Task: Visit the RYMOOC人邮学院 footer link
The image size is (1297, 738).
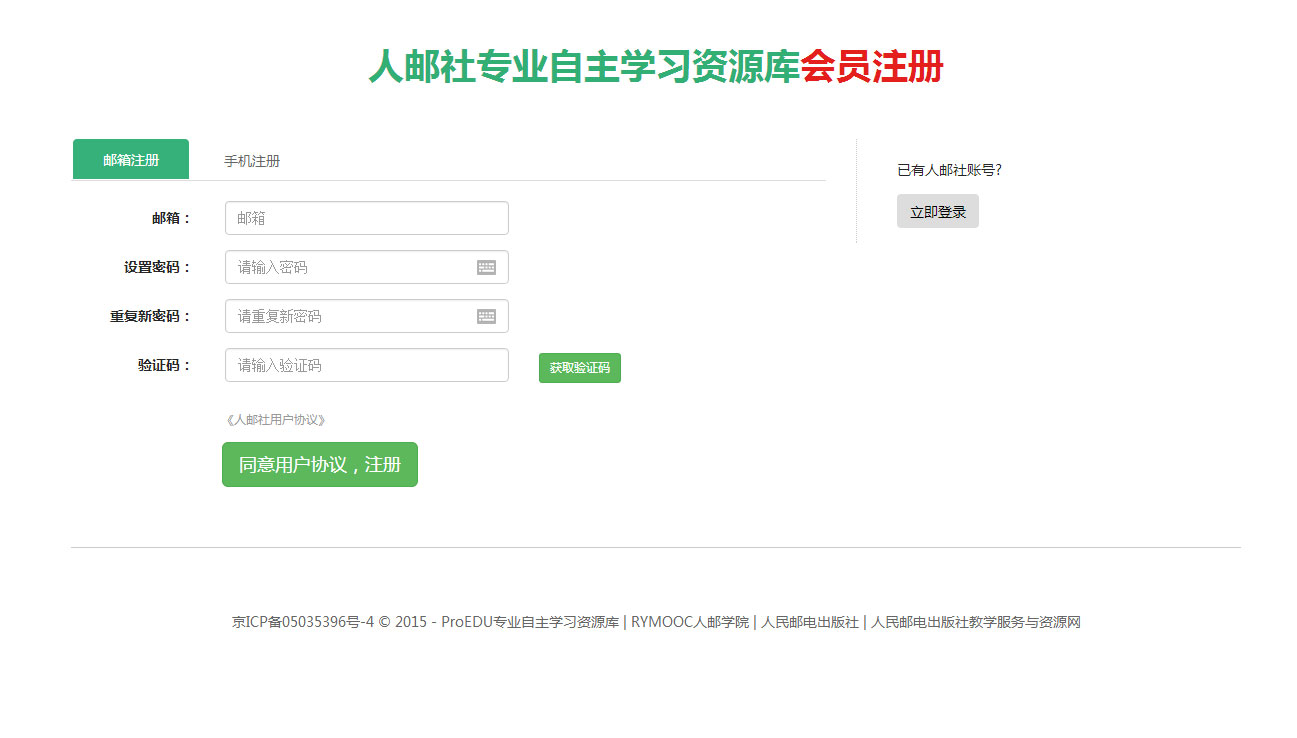Action: (x=689, y=622)
